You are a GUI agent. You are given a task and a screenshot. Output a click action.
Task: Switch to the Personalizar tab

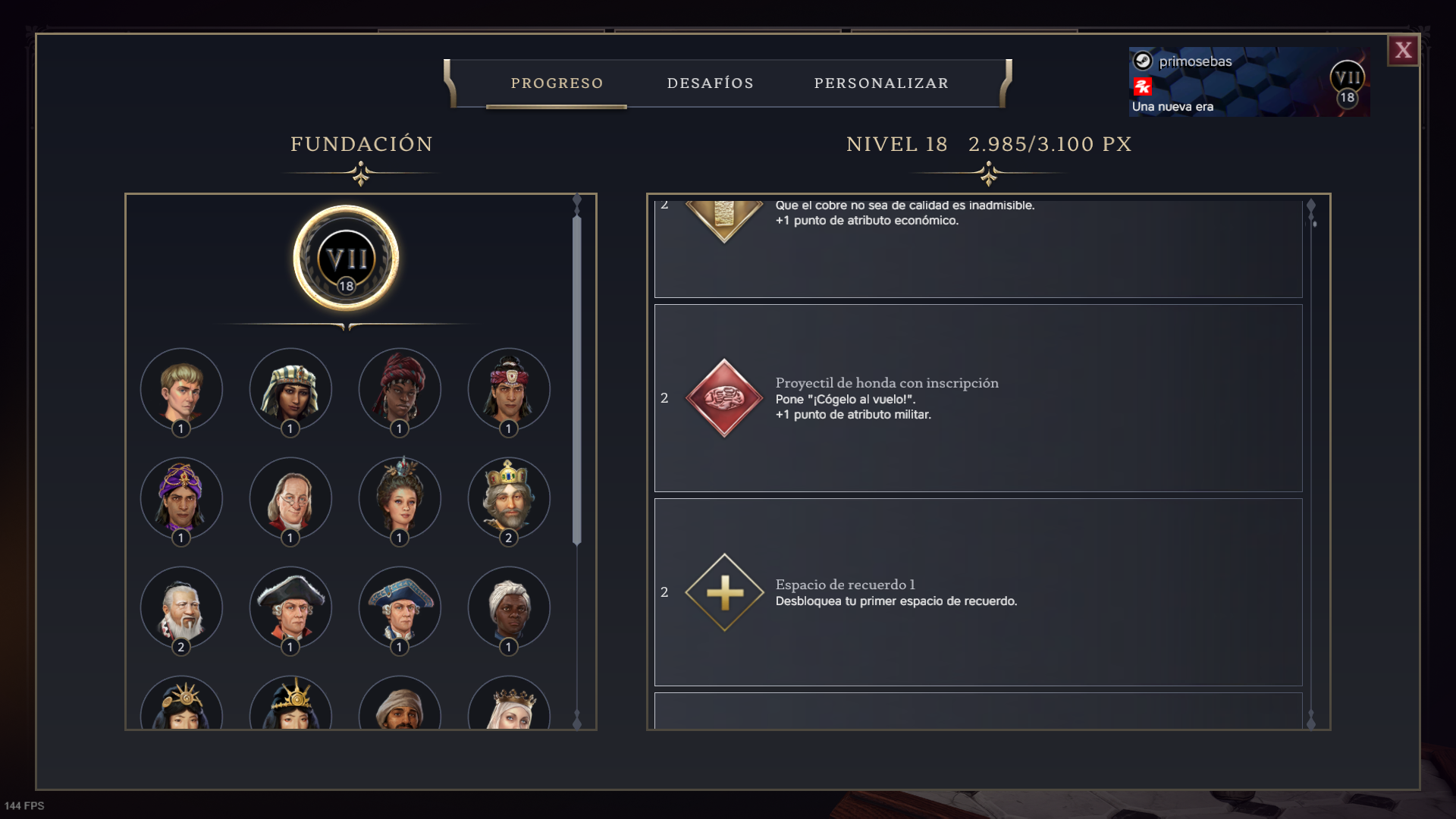881,83
